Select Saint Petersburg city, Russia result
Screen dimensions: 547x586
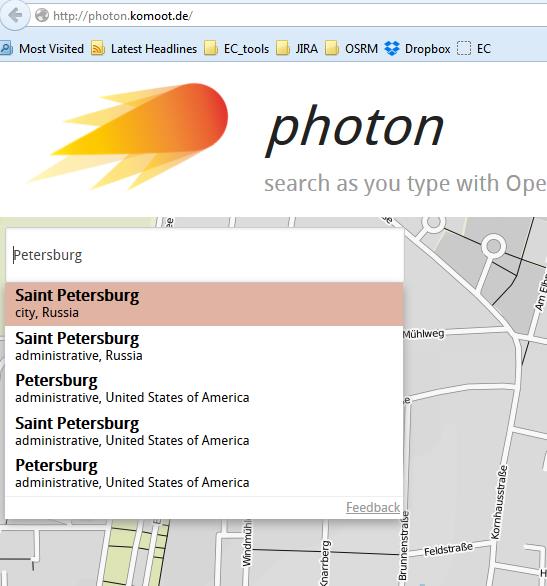pos(204,304)
